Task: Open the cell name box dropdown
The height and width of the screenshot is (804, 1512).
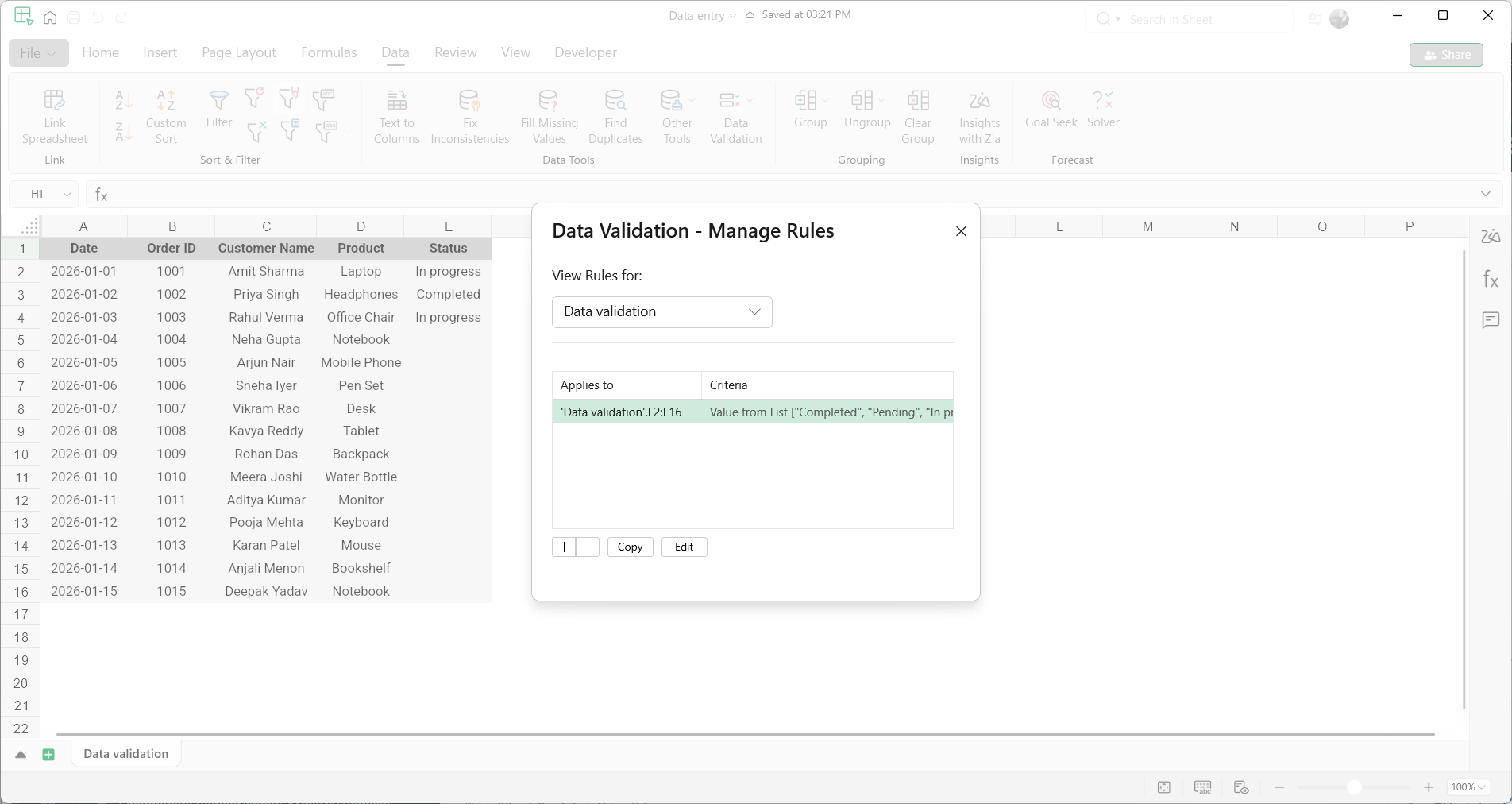Action: coord(67,194)
